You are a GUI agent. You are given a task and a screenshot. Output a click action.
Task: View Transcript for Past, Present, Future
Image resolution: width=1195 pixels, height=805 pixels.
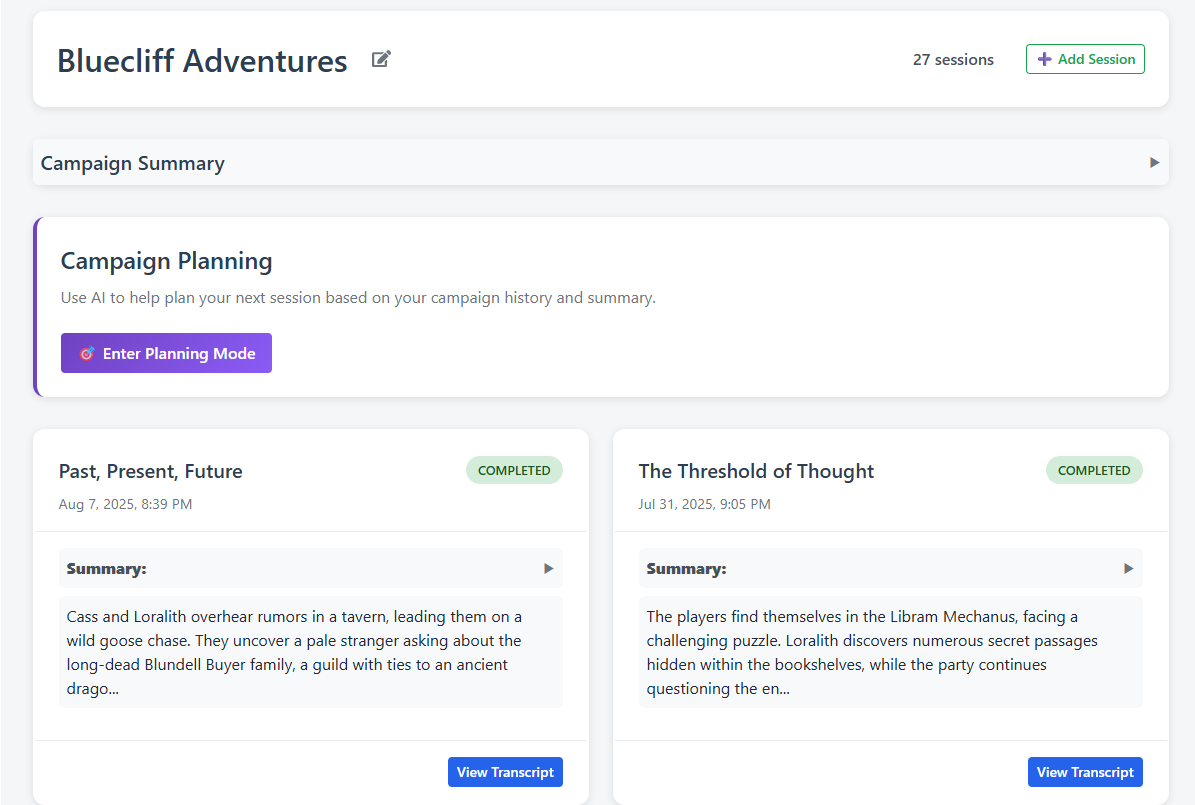(505, 771)
